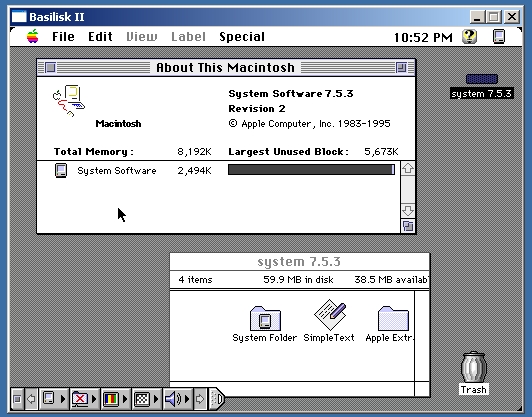The image size is (532, 417).
Task: Click the zoom box of About This Macintosh
Action: pyautogui.click(x=401, y=68)
